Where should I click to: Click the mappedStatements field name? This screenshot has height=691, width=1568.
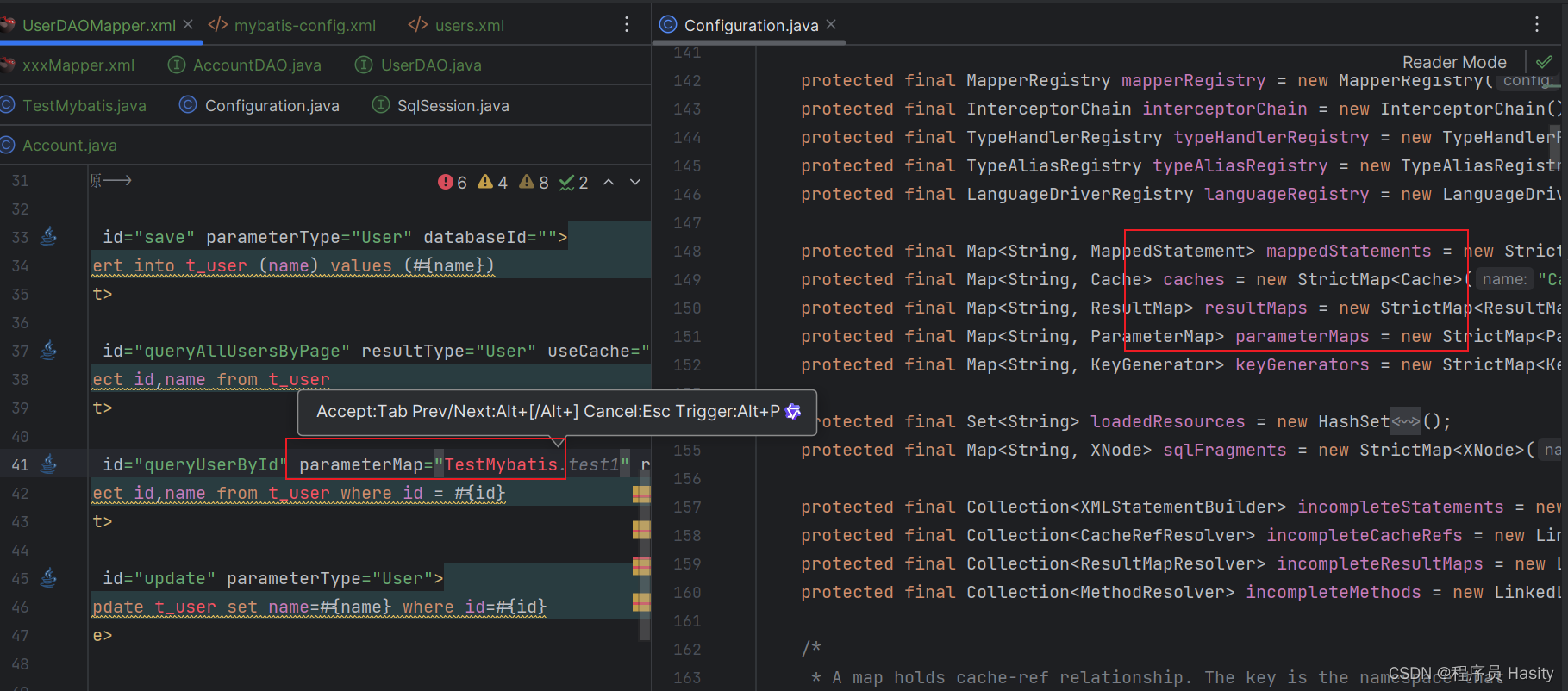click(1348, 252)
